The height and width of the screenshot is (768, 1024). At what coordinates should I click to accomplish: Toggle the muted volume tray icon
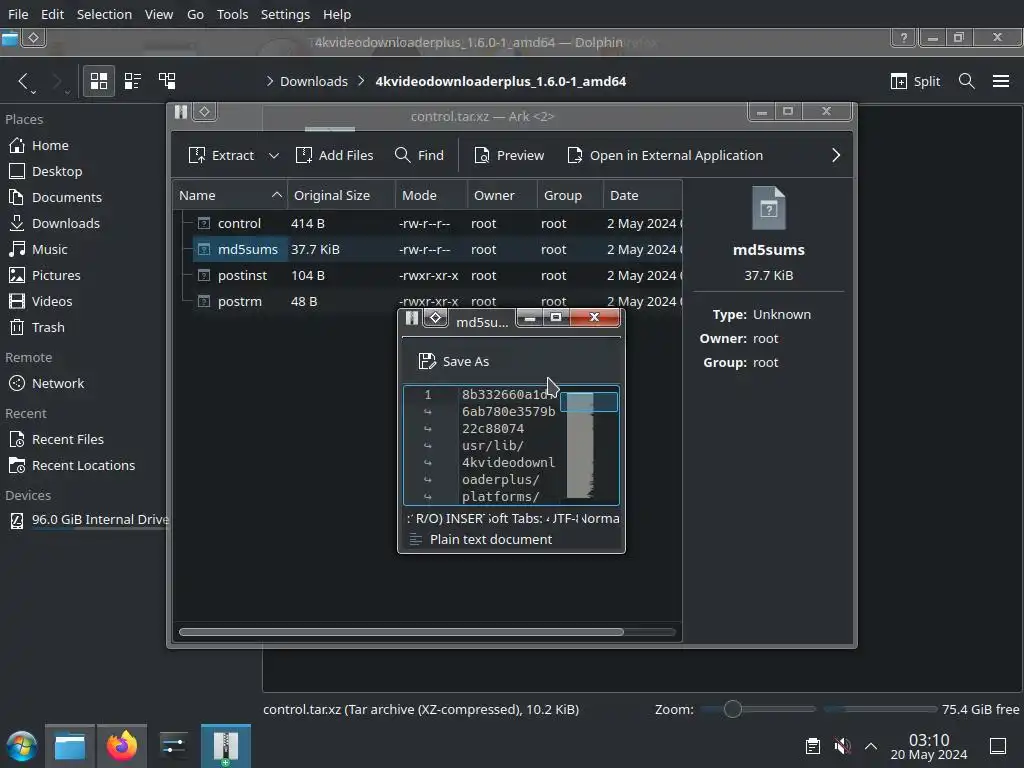(842, 746)
